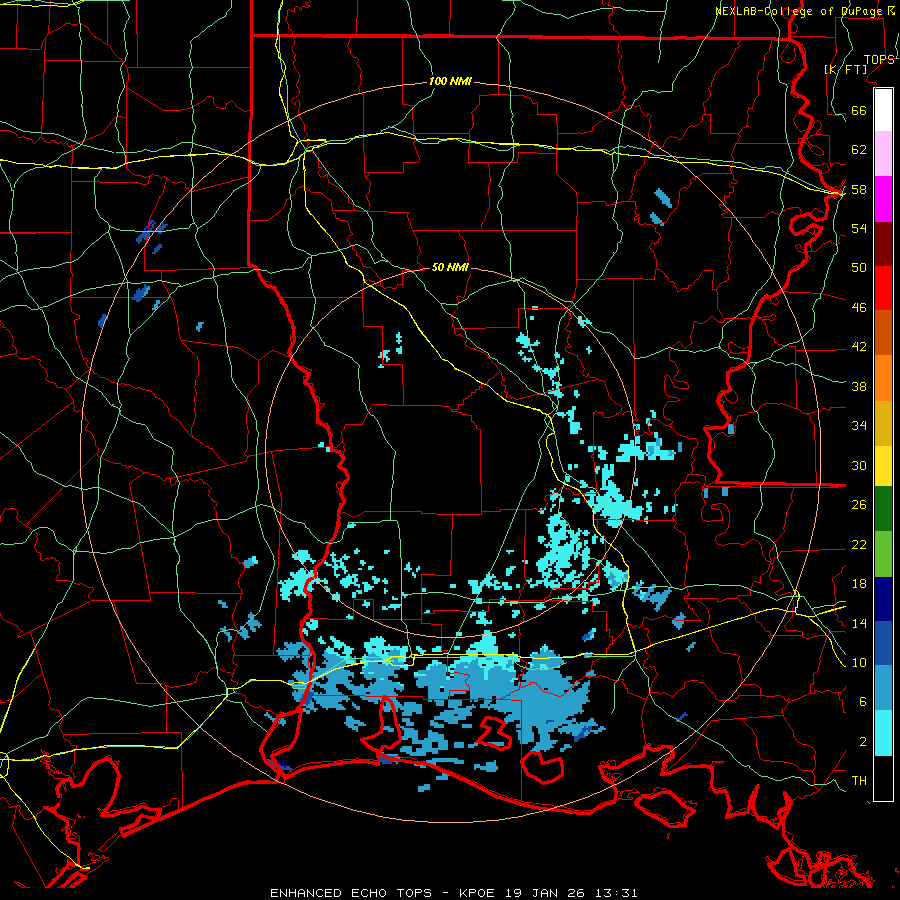
Task: Select the dark red legend swatch
Action: (883, 244)
